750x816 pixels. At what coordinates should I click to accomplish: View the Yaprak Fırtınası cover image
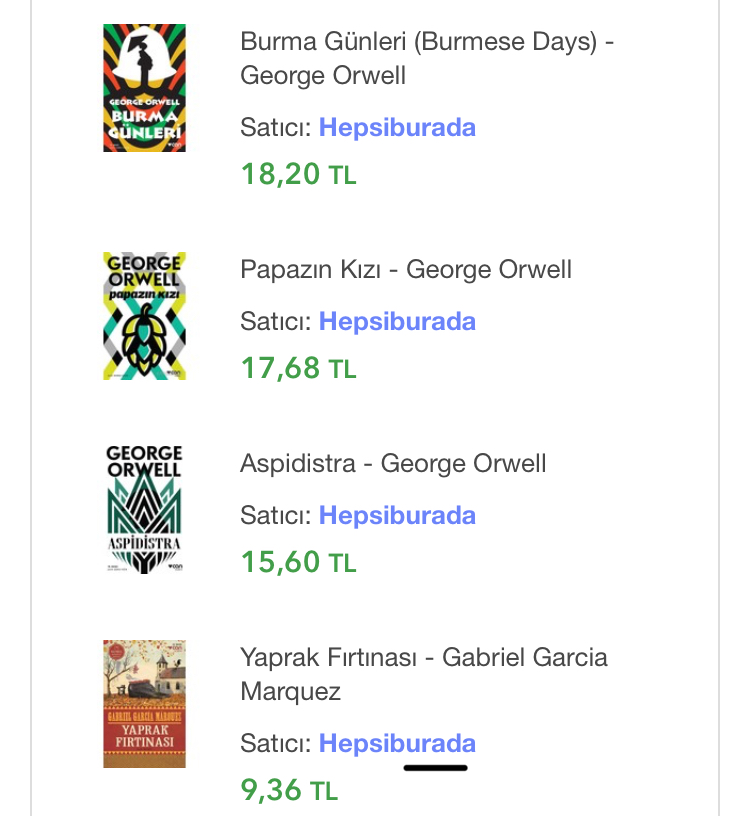pos(144,704)
